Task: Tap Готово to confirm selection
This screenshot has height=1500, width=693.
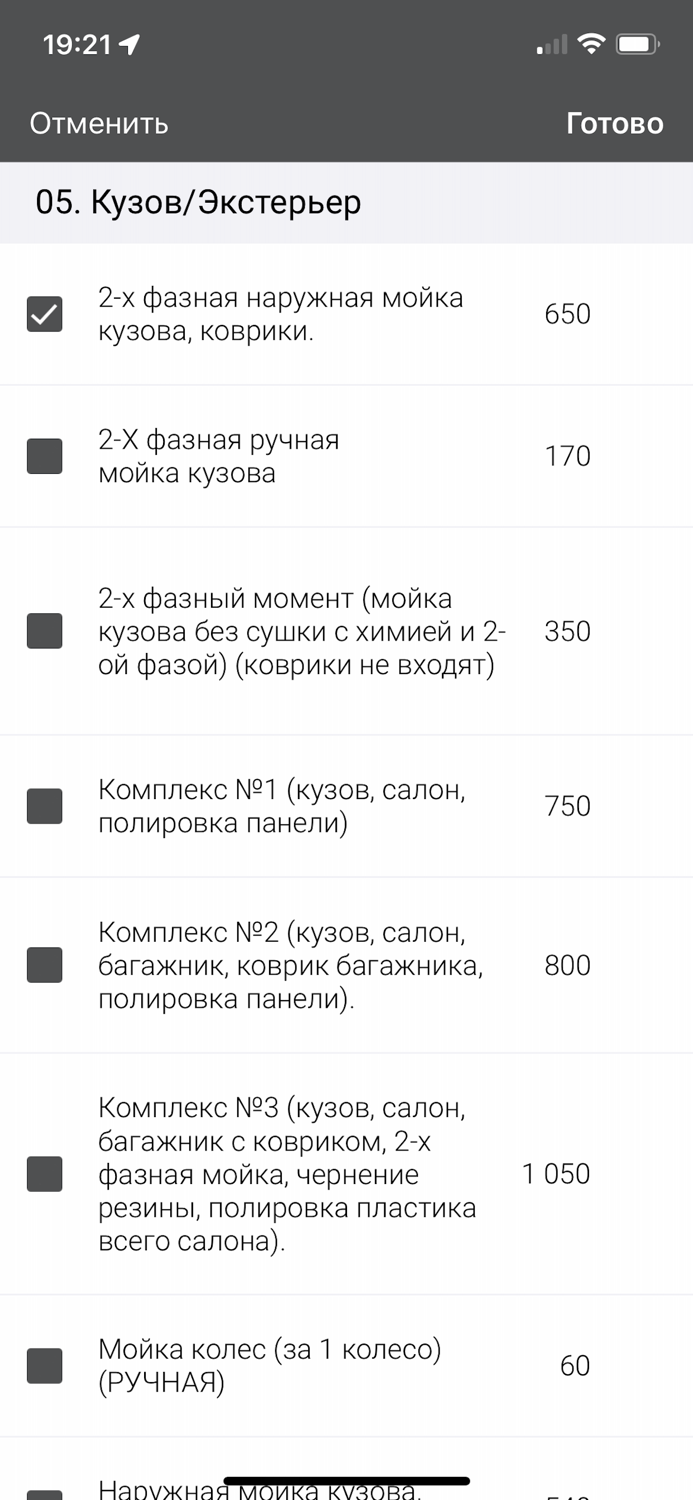Action: point(615,123)
